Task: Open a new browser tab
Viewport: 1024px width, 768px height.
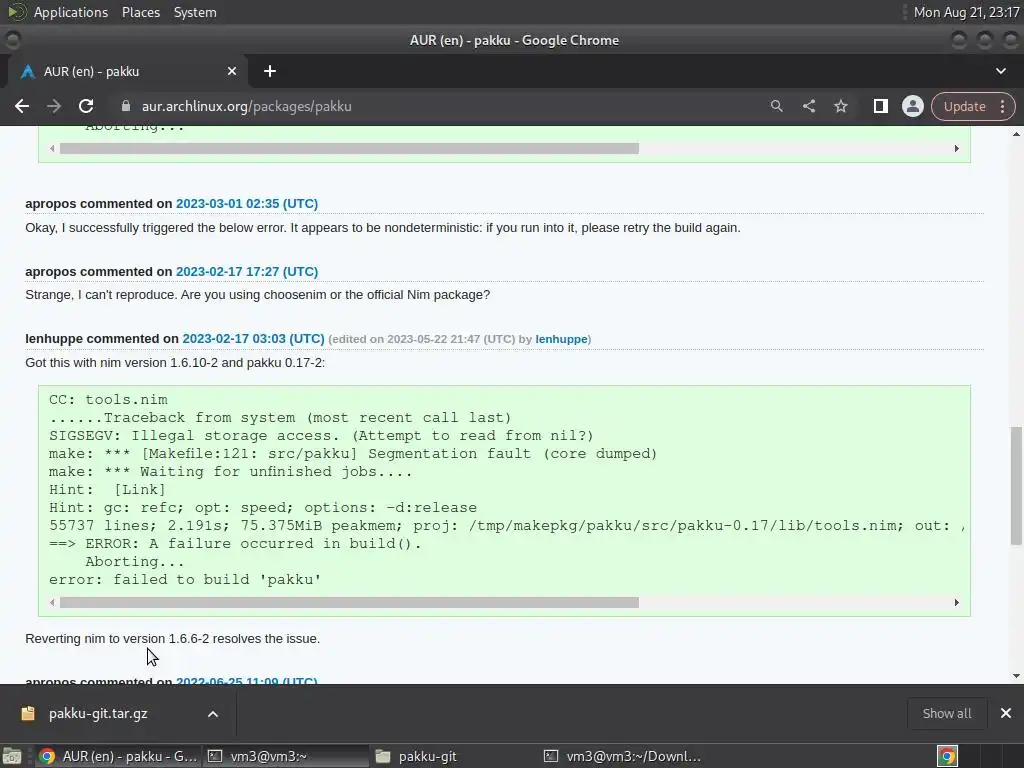Action: (x=270, y=71)
